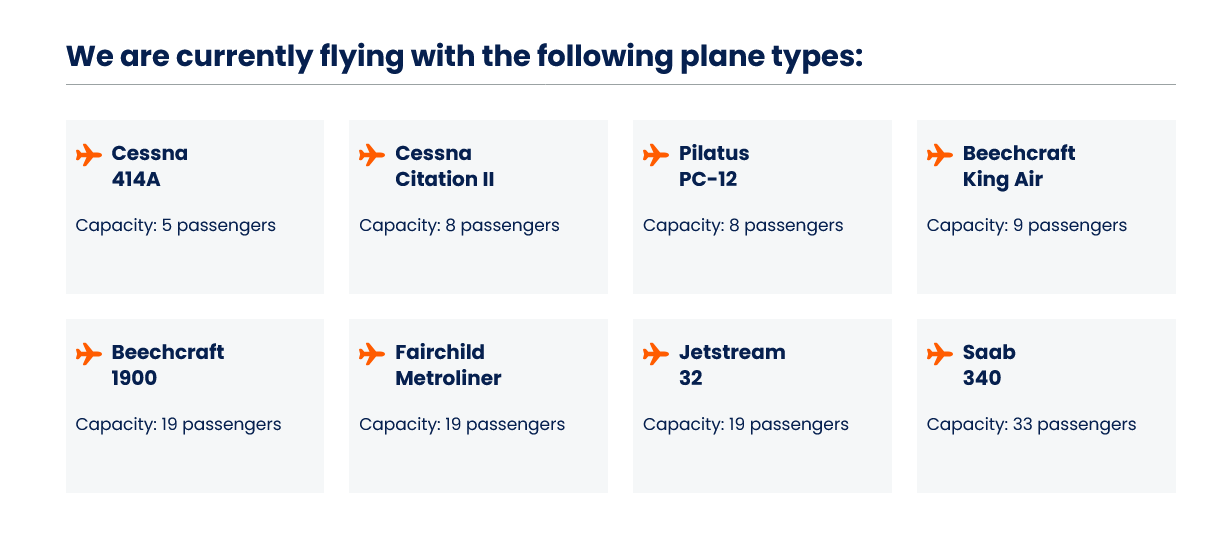Click the plane icon next to Cessna Citation II

tap(372, 155)
